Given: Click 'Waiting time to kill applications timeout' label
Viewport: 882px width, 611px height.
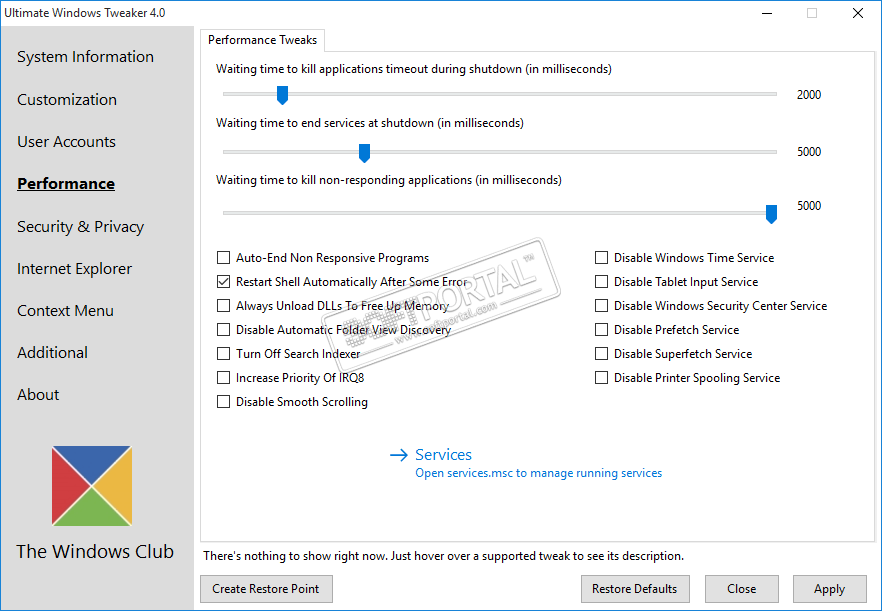Looking at the screenshot, I should (413, 69).
